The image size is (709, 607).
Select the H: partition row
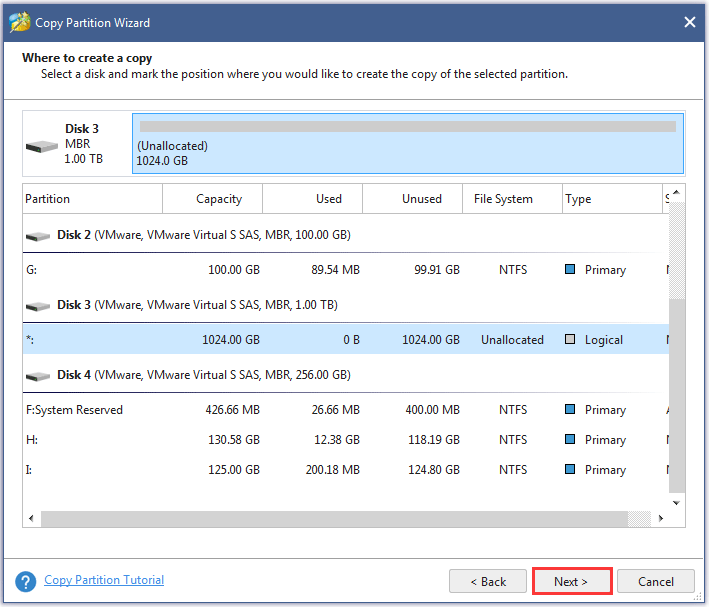click(346, 439)
